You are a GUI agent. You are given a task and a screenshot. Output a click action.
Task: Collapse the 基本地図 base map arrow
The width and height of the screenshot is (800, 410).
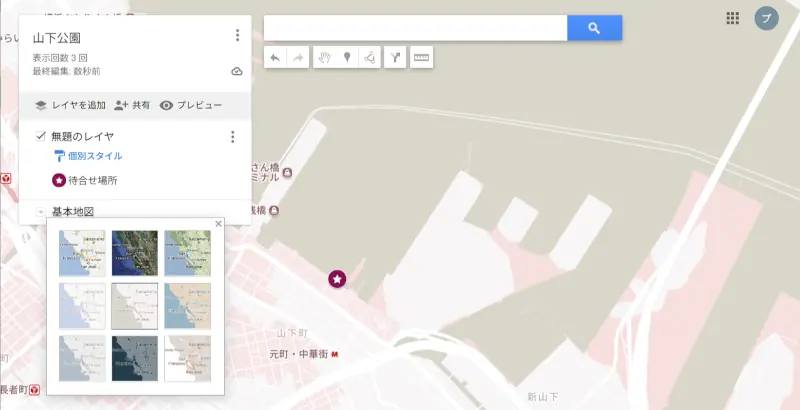41,212
